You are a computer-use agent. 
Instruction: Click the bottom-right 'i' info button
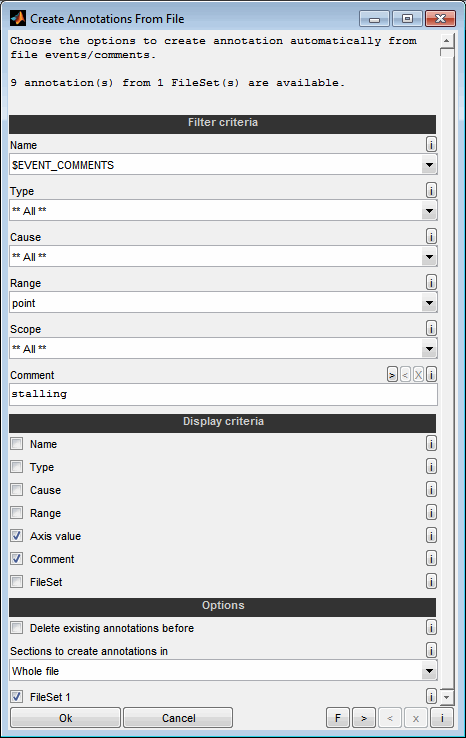[x=442, y=718]
